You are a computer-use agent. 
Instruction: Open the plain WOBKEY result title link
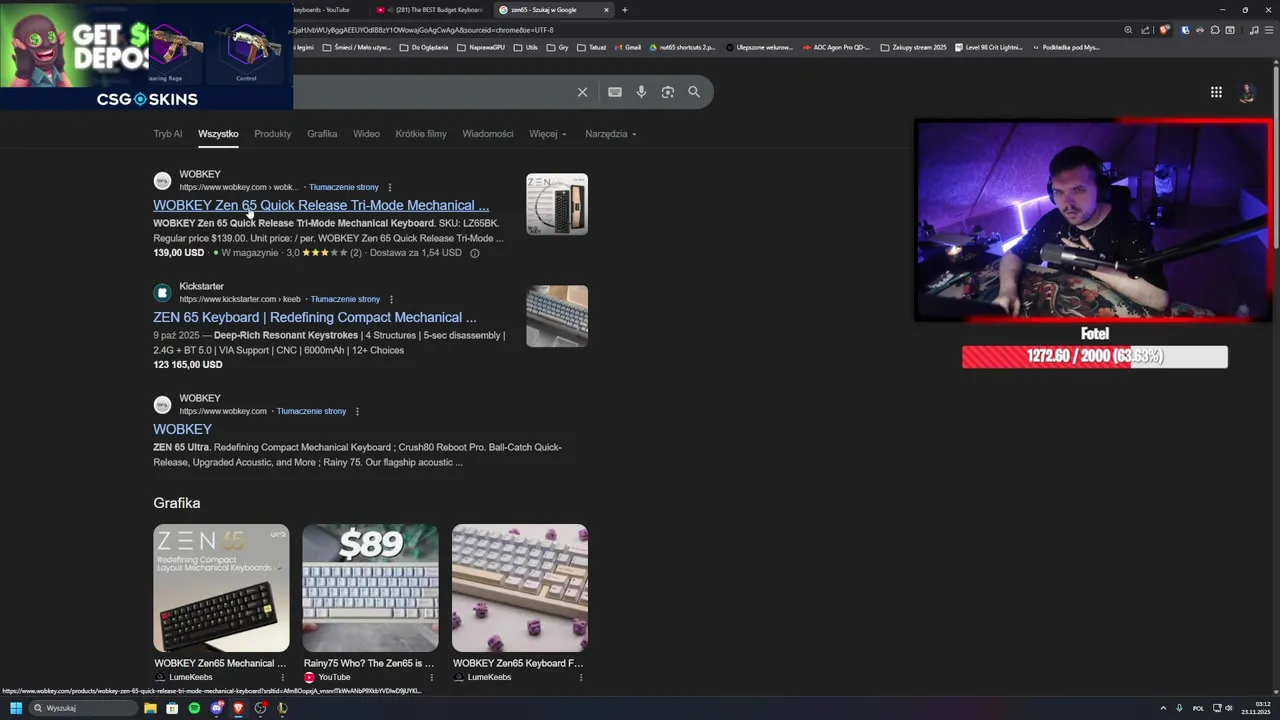point(182,429)
